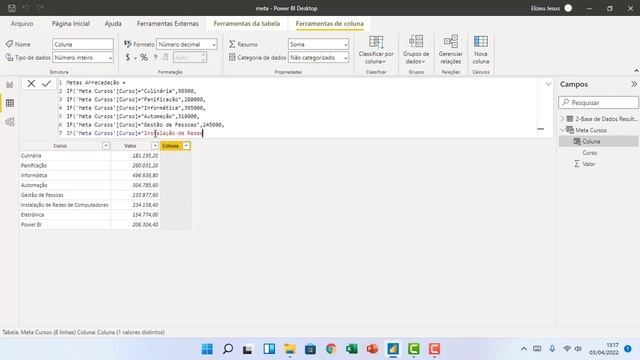Click the Power BI row cell
Screen dimensions: 640x360
65,224
